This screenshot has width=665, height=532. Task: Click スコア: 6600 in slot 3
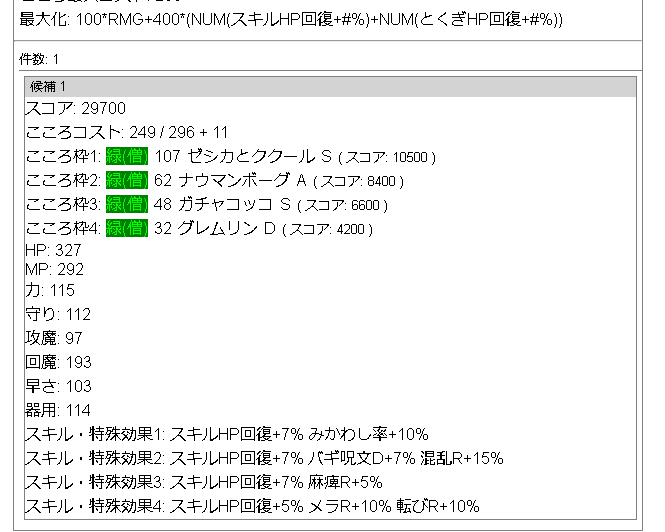[x=343, y=205]
